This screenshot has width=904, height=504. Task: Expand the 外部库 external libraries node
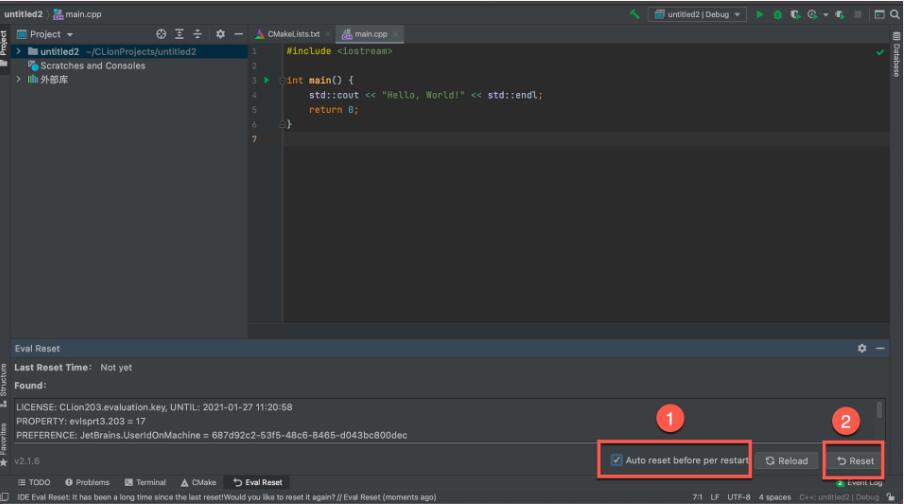click(19, 80)
